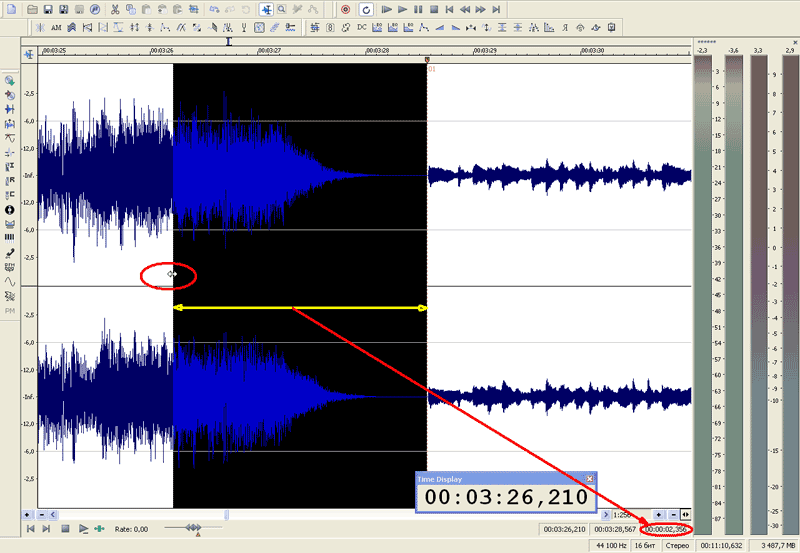
Task: Pause playback in top transport bar
Action: point(418,9)
